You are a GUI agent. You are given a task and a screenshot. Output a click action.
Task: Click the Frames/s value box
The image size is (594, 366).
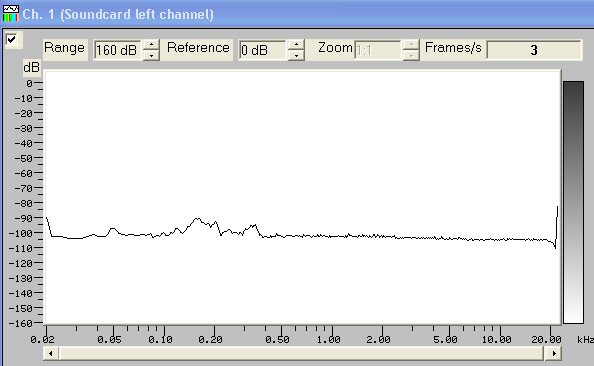tap(534, 50)
